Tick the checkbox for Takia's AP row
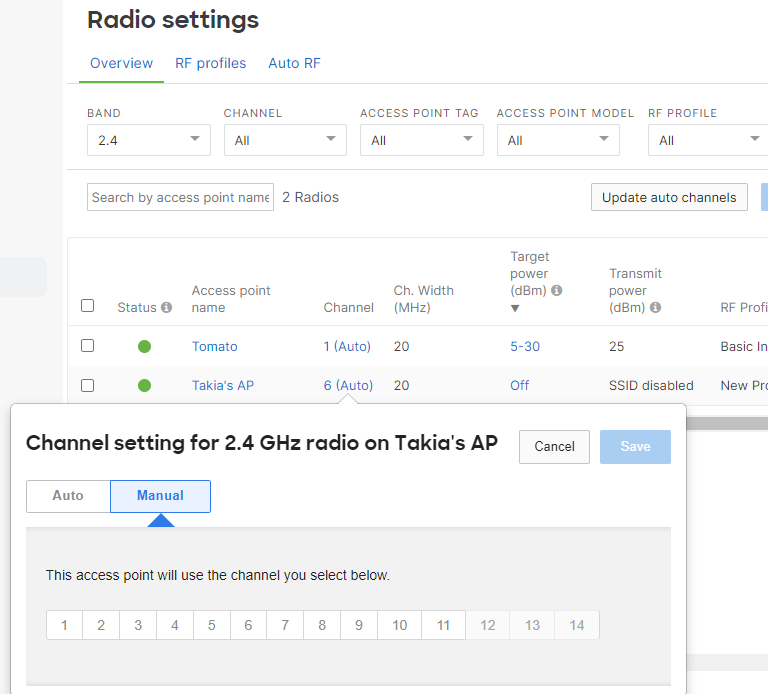The width and height of the screenshot is (768, 694). pyautogui.click(x=88, y=385)
